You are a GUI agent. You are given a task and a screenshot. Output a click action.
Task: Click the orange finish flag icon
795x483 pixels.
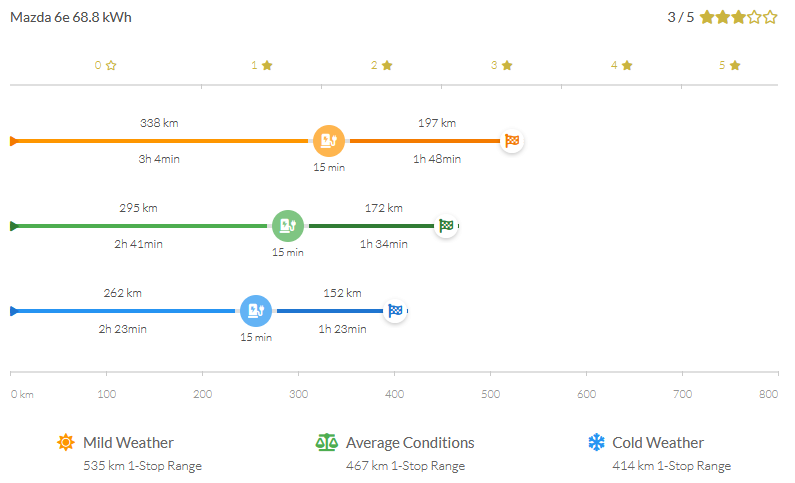(x=511, y=141)
